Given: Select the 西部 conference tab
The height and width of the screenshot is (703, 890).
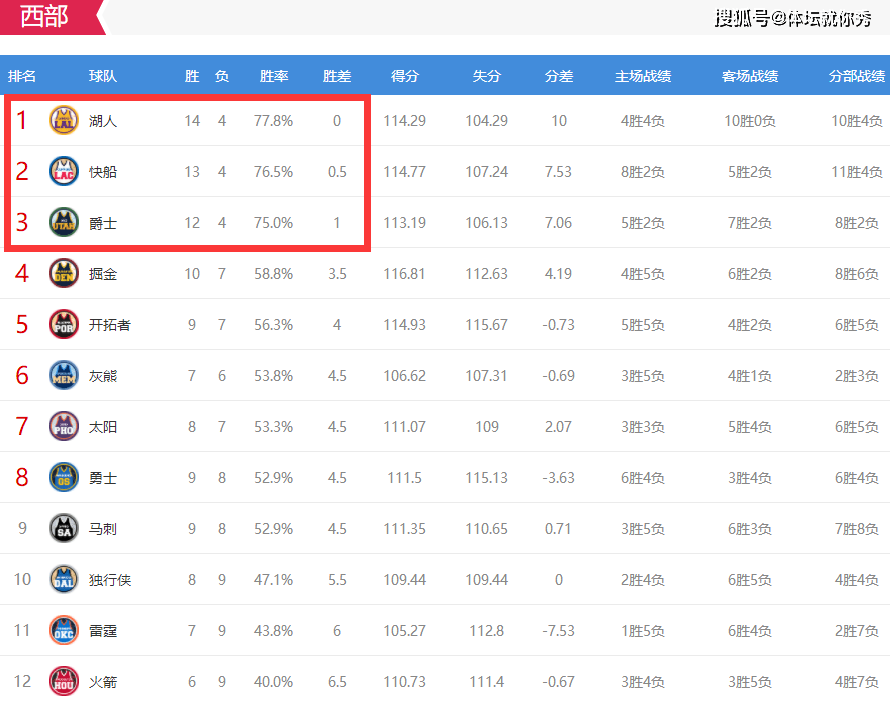Looking at the screenshot, I should click(x=52, y=17).
